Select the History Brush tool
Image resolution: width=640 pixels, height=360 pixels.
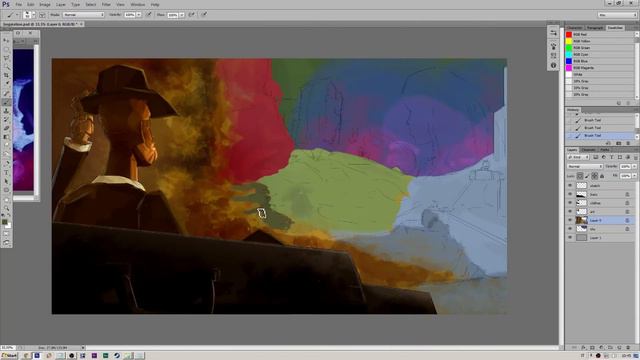(6, 119)
